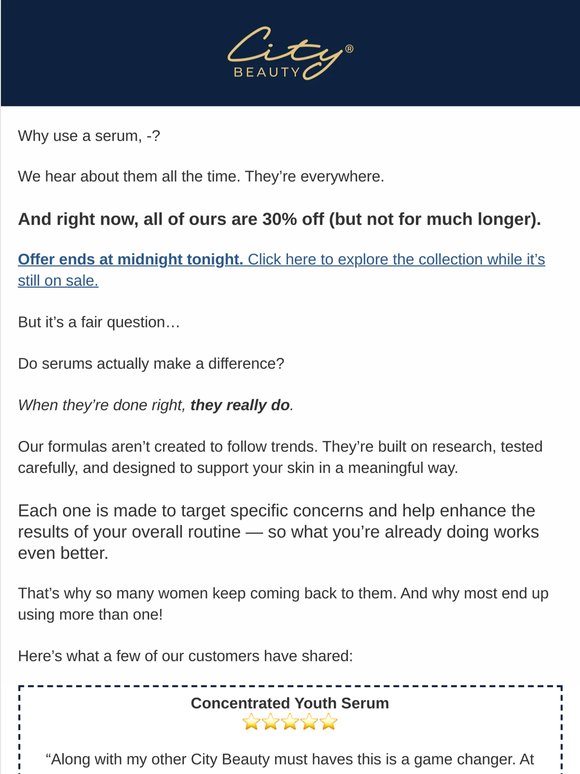Click the 'Do serums actually make a difference?' line
Image resolution: width=580 pixels, height=774 pixels.
tap(151, 363)
